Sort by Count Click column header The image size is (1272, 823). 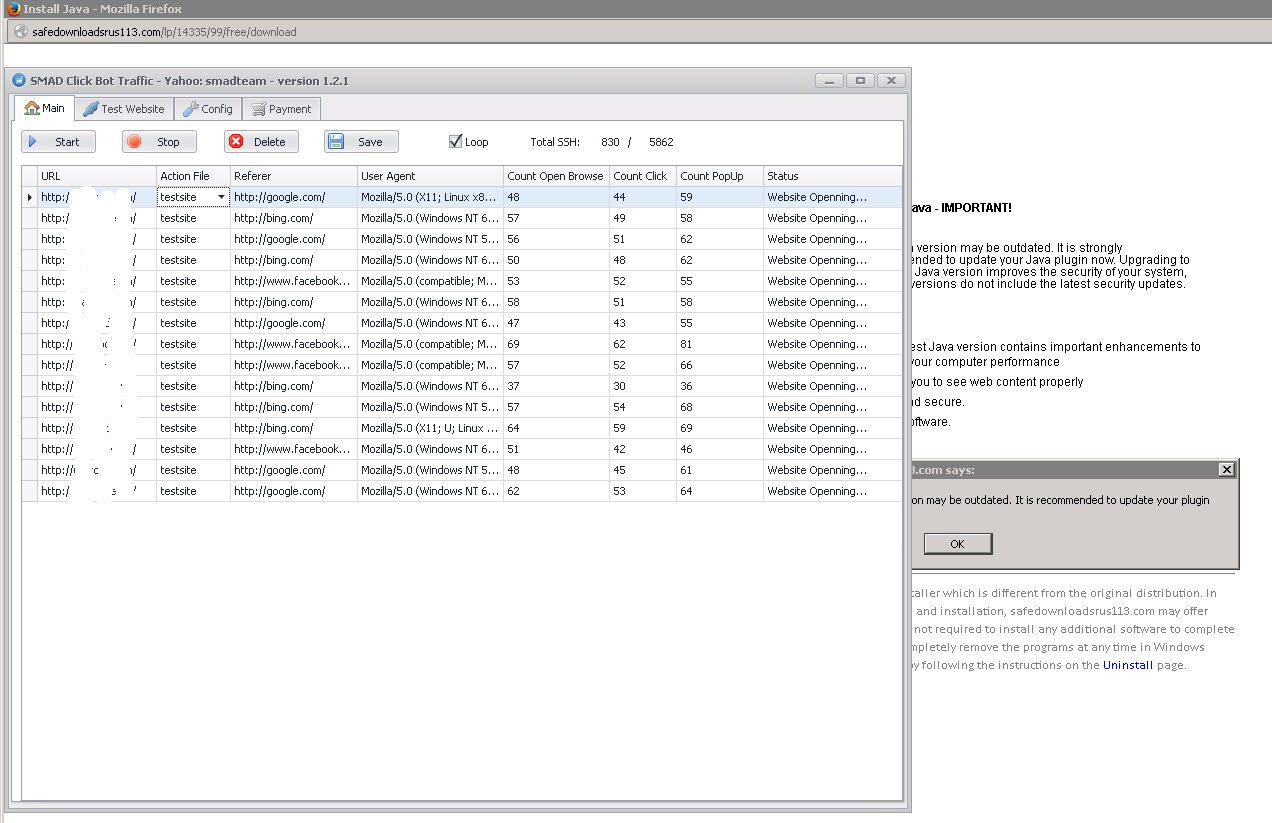tap(642, 176)
